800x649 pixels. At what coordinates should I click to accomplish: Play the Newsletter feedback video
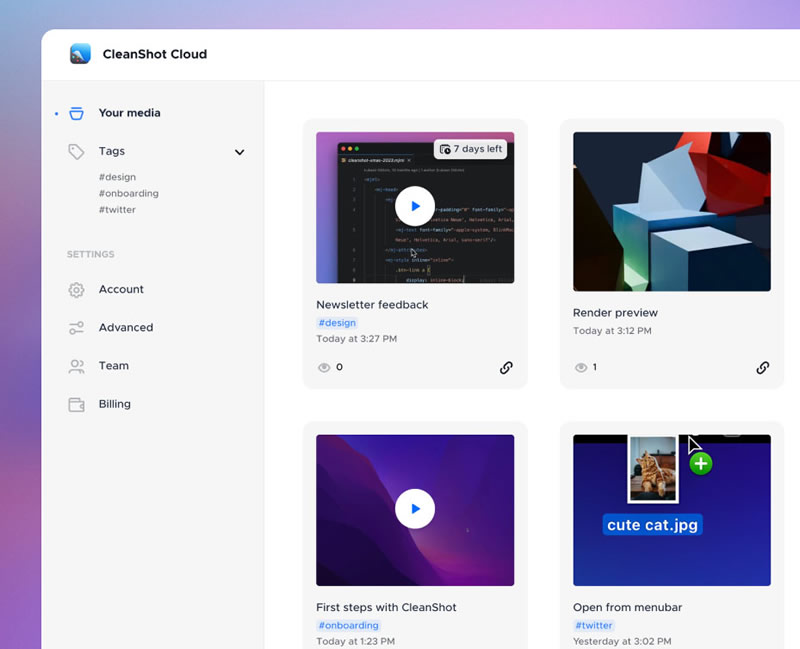click(x=415, y=206)
